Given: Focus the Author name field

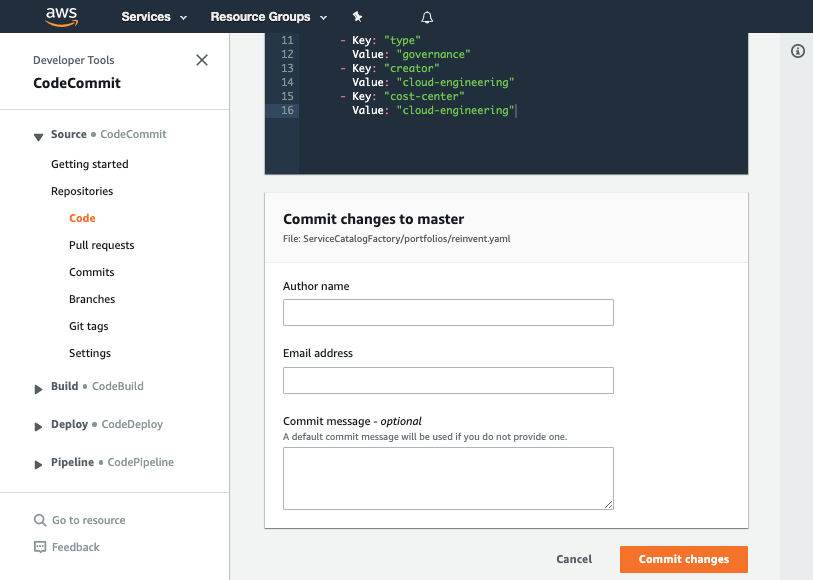Looking at the screenshot, I should (x=448, y=313).
